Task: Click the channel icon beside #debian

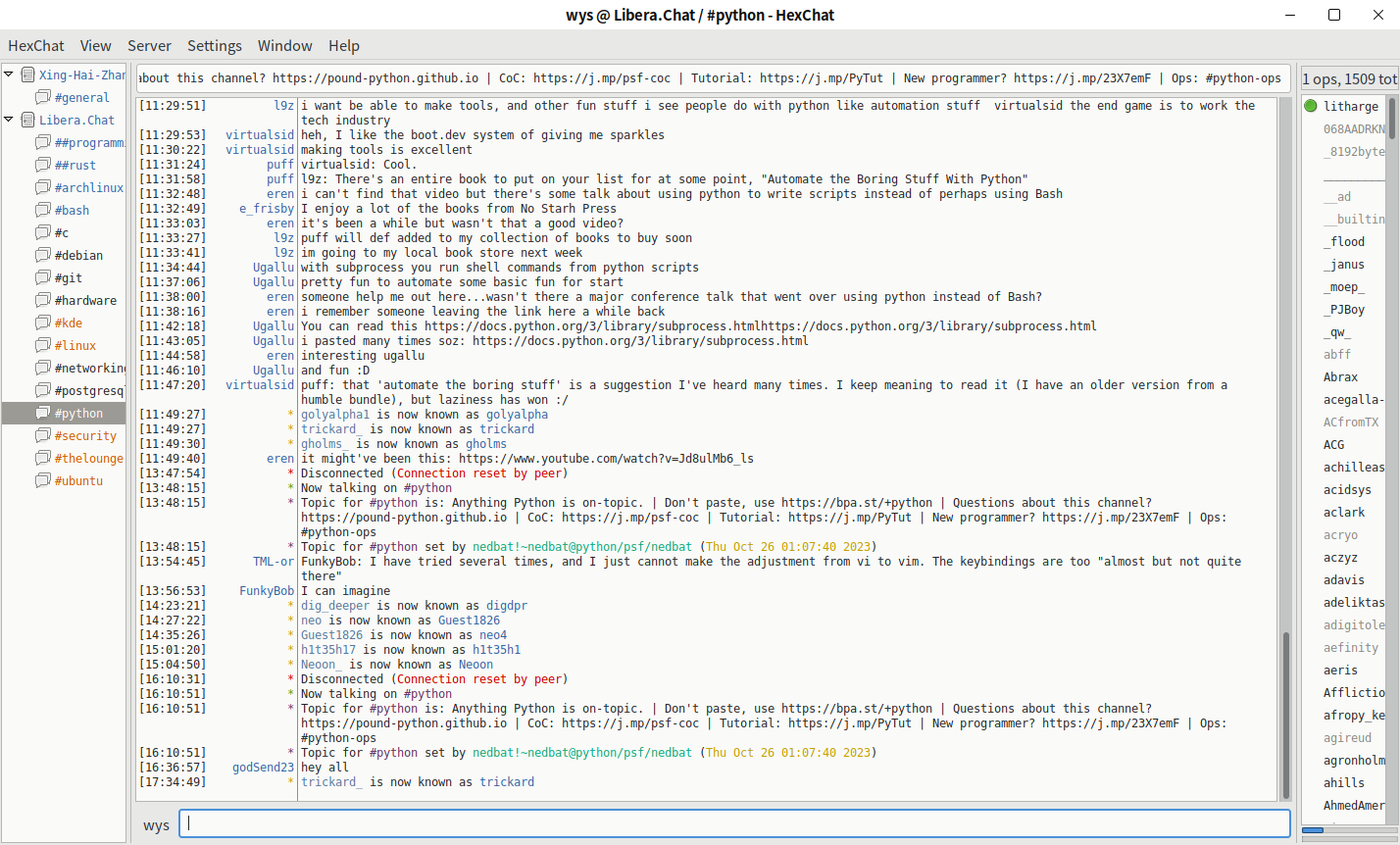Action: pyautogui.click(x=43, y=256)
